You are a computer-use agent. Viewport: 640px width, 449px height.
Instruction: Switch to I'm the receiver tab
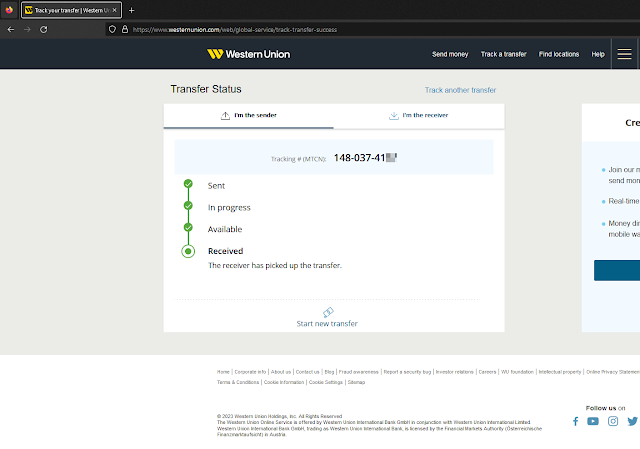[419, 116]
